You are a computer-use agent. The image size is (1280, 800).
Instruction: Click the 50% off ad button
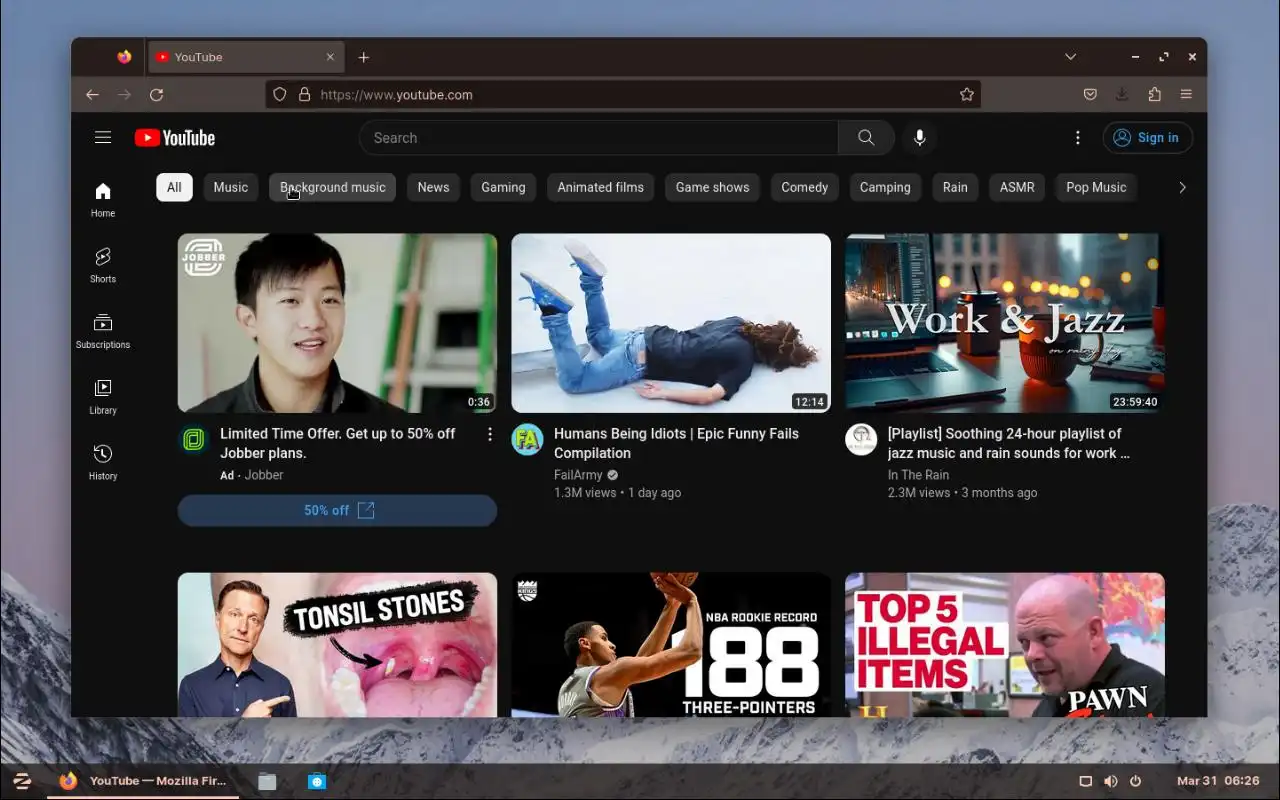pos(337,510)
